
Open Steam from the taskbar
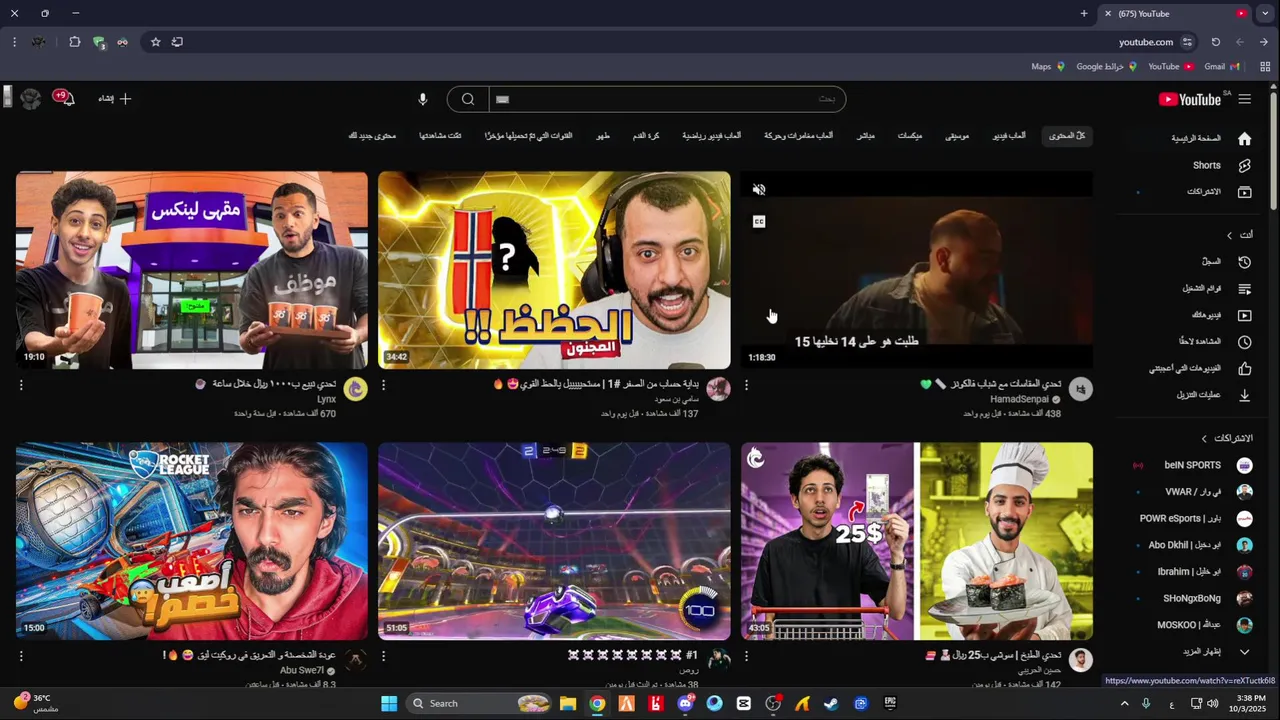pos(831,703)
